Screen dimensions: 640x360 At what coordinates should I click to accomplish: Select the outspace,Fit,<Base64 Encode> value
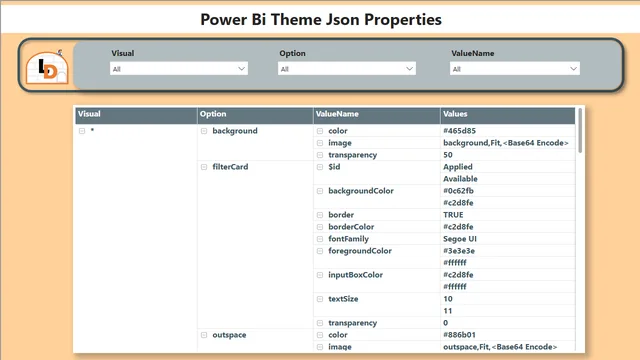pyautogui.click(x=508, y=347)
